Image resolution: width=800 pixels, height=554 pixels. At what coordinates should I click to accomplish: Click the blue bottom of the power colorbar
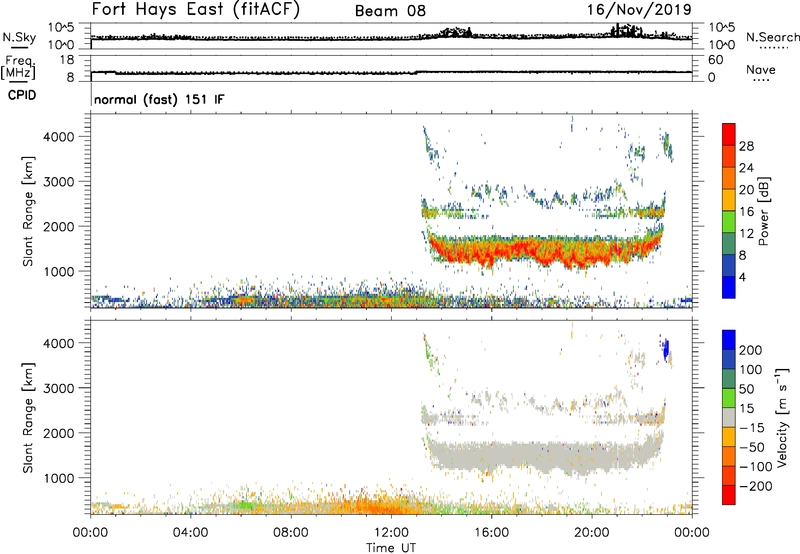(729, 287)
